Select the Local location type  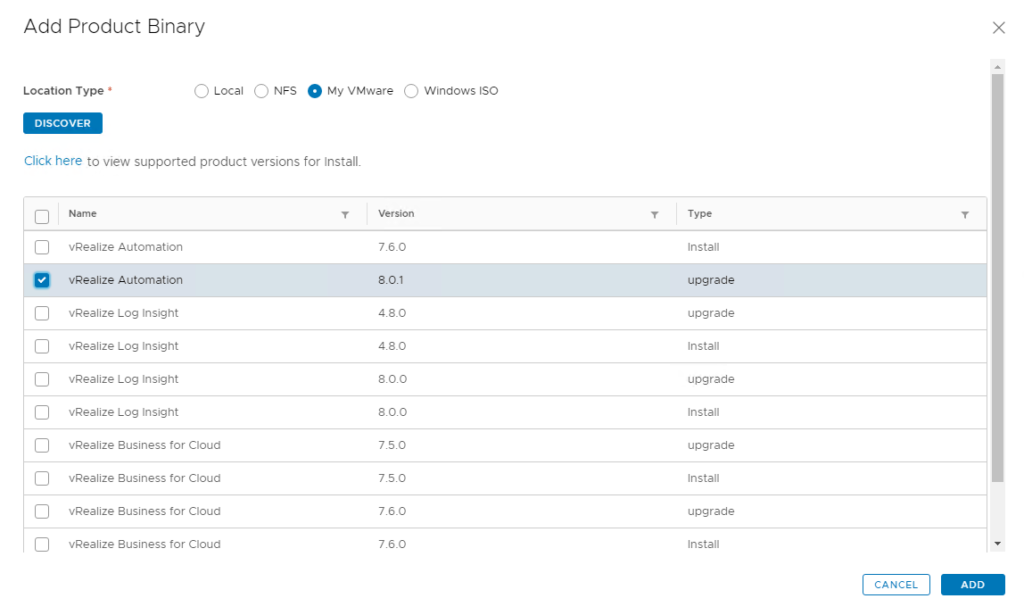(201, 91)
